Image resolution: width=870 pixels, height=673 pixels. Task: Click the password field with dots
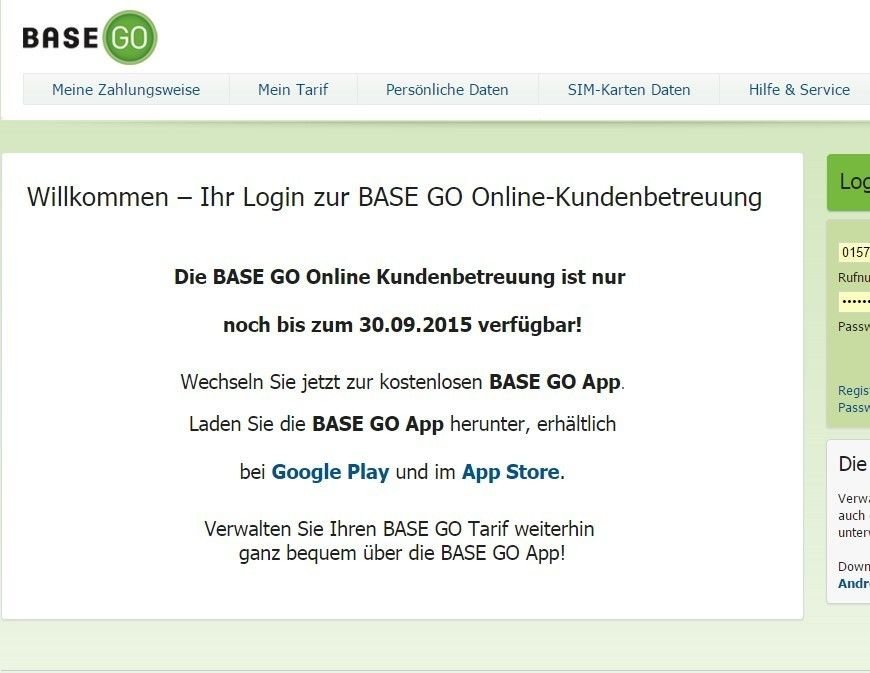(x=854, y=302)
